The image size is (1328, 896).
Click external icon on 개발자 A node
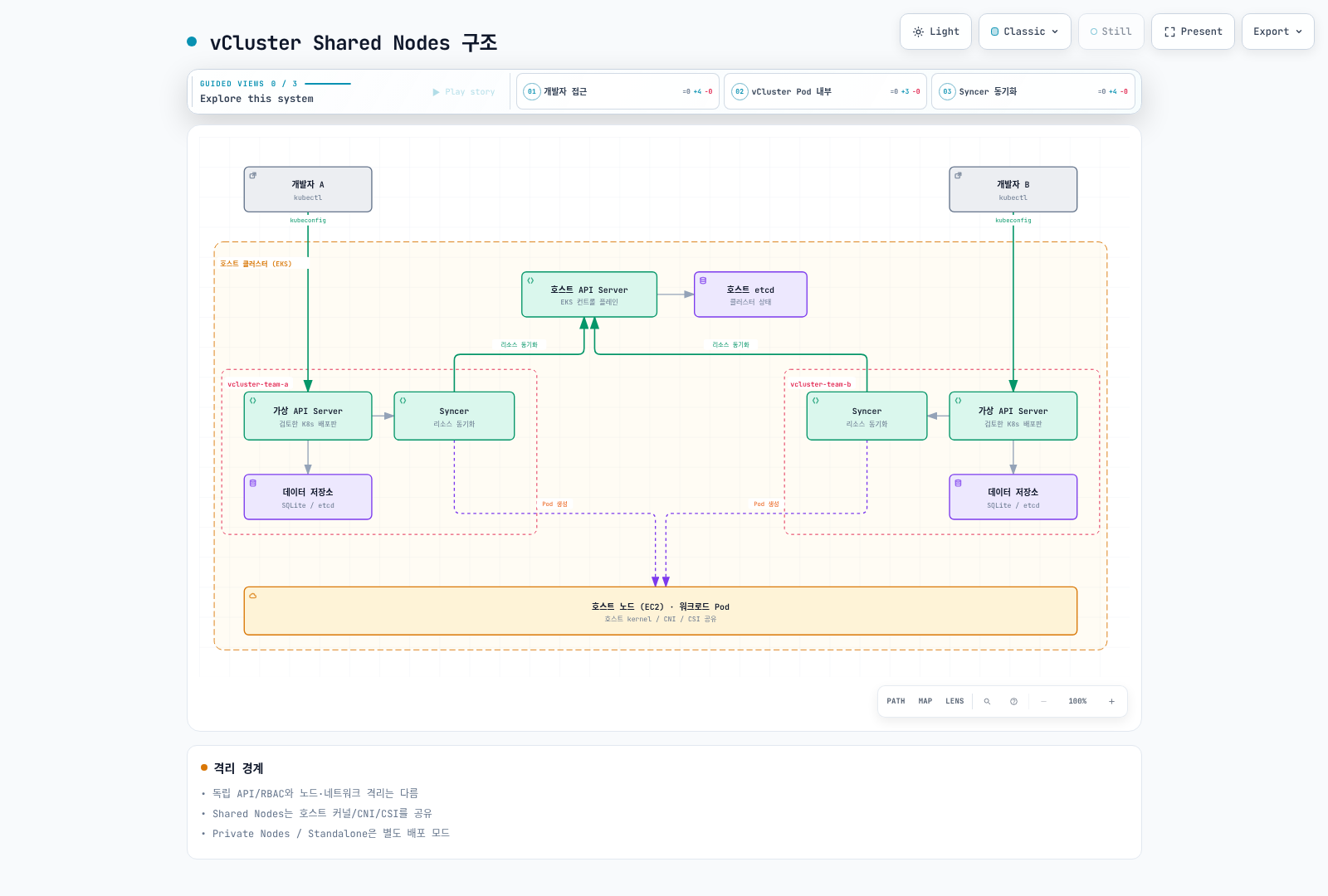[x=253, y=175]
